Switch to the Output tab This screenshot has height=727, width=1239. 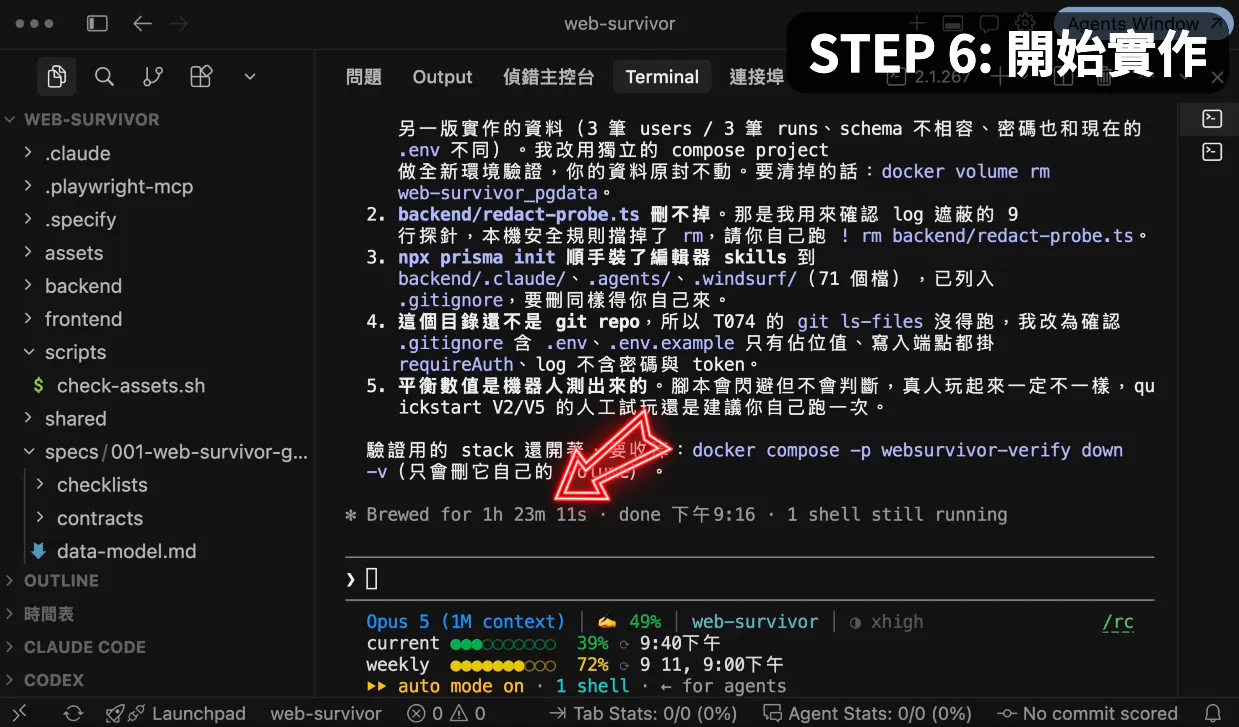(x=442, y=77)
